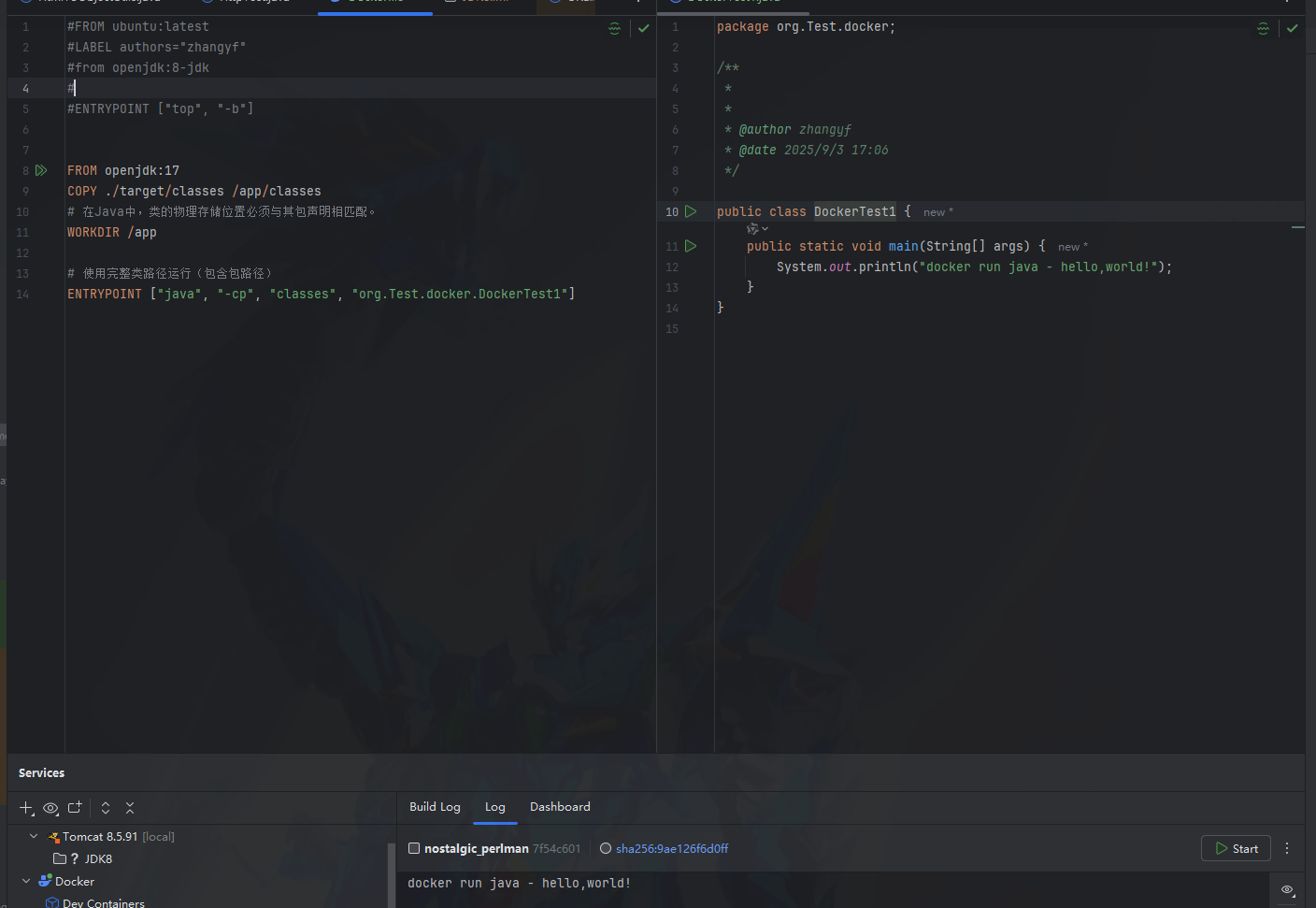This screenshot has width=1316, height=908.
Task: Click the Expand All icon in Services toolbar
Action: point(105,808)
